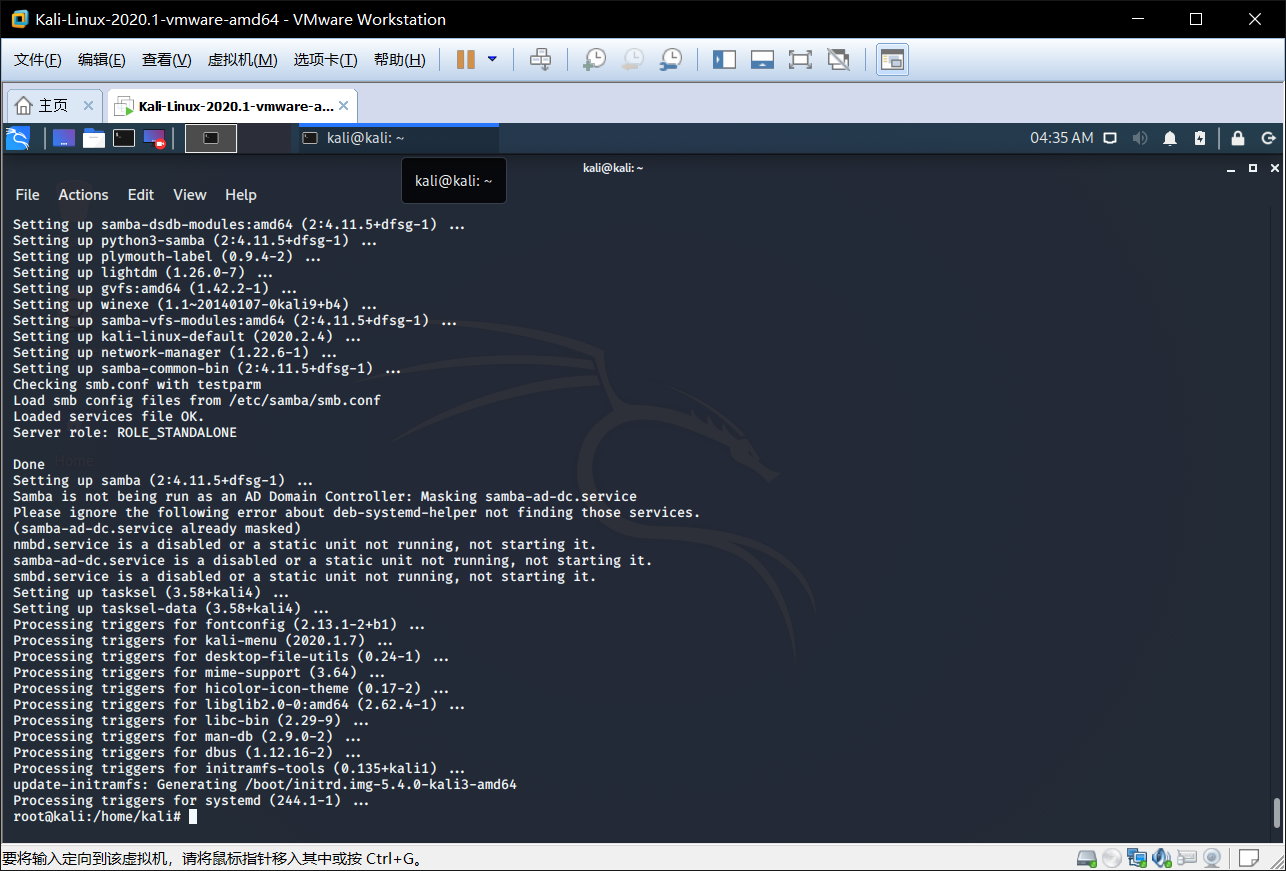
Task: Open the screen recorder icon in Kali panel
Action: tap(154, 138)
